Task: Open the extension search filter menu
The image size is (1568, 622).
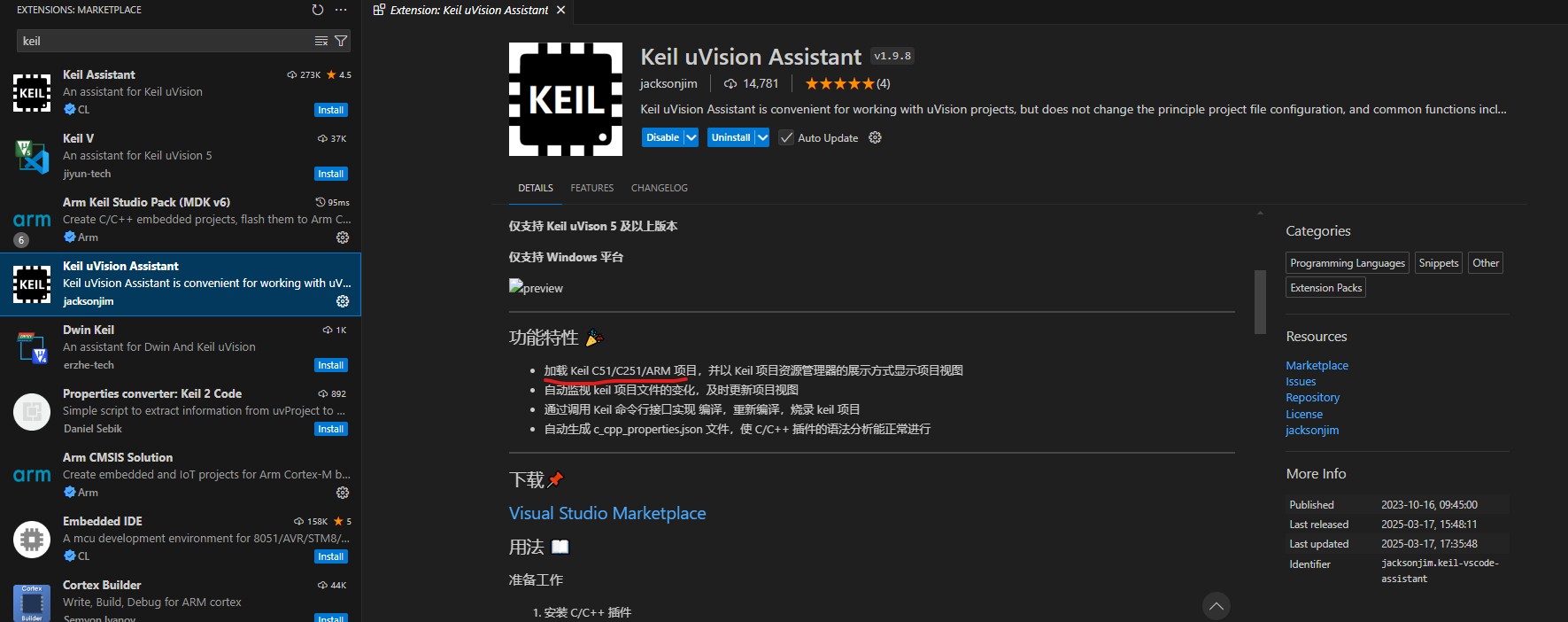Action: (x=341, y=41)
